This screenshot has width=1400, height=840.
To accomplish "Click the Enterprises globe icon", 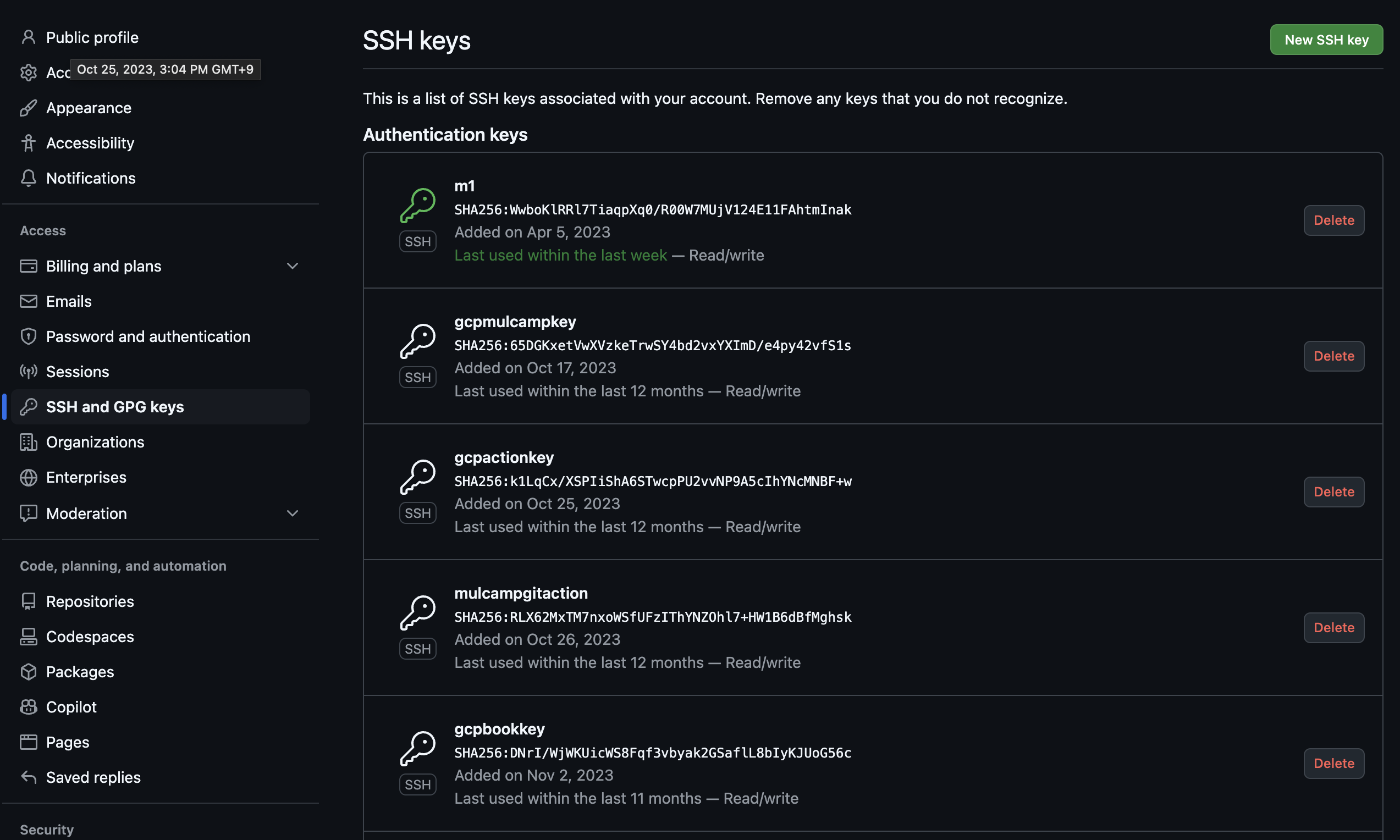I will pyautogui.click(x=28, y=477).
